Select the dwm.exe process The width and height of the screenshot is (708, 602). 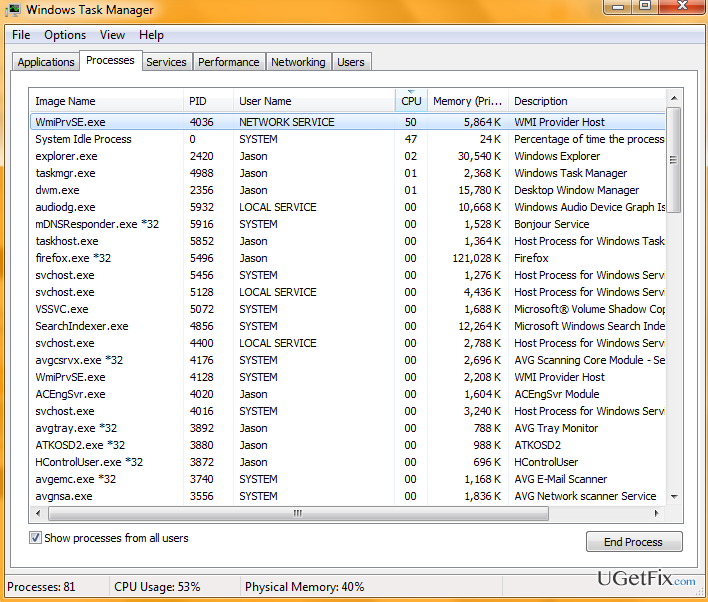(x=348, y=190)
